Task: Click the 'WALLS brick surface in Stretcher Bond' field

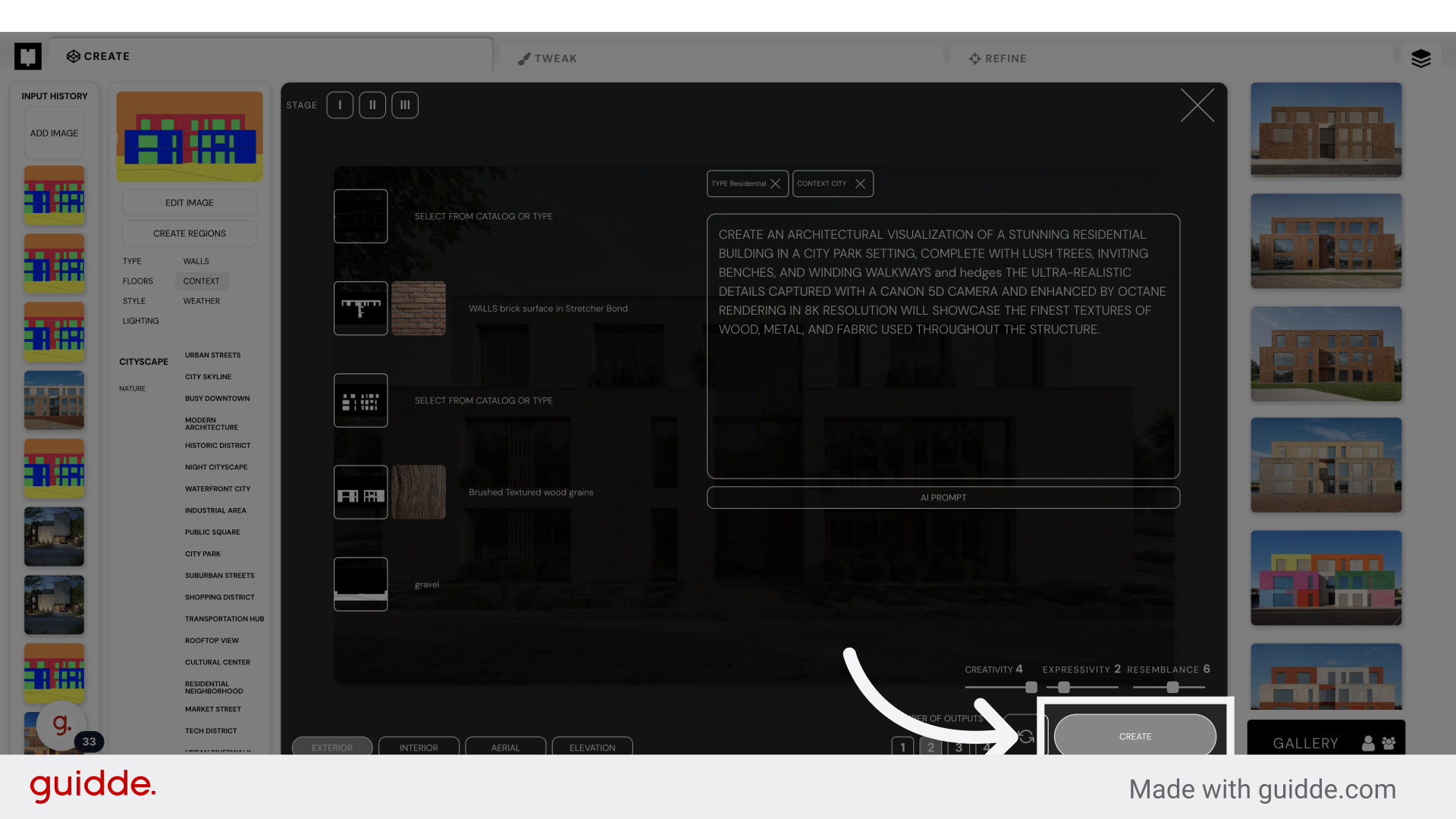Action: (x=548, y=309)
